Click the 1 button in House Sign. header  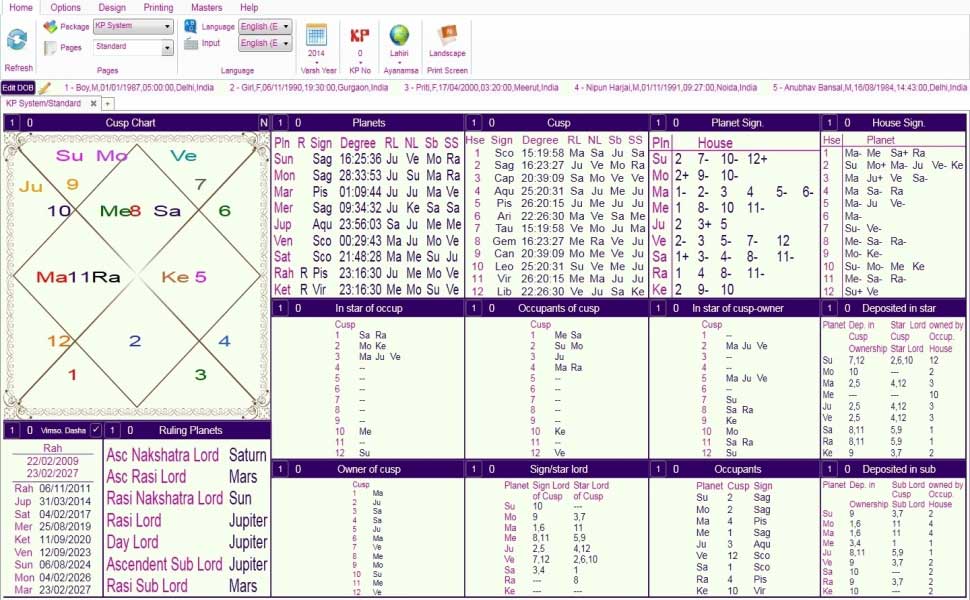pos(830,122)
